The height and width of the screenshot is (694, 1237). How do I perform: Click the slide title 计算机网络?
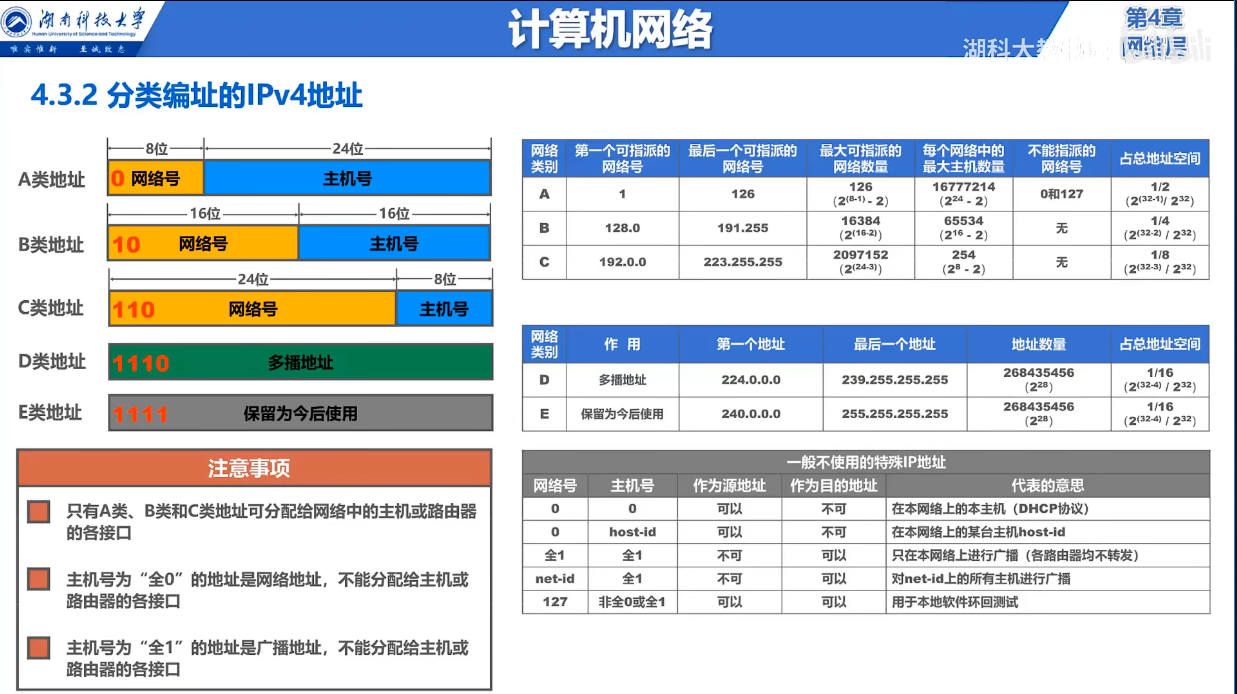[x=611, y=29]
